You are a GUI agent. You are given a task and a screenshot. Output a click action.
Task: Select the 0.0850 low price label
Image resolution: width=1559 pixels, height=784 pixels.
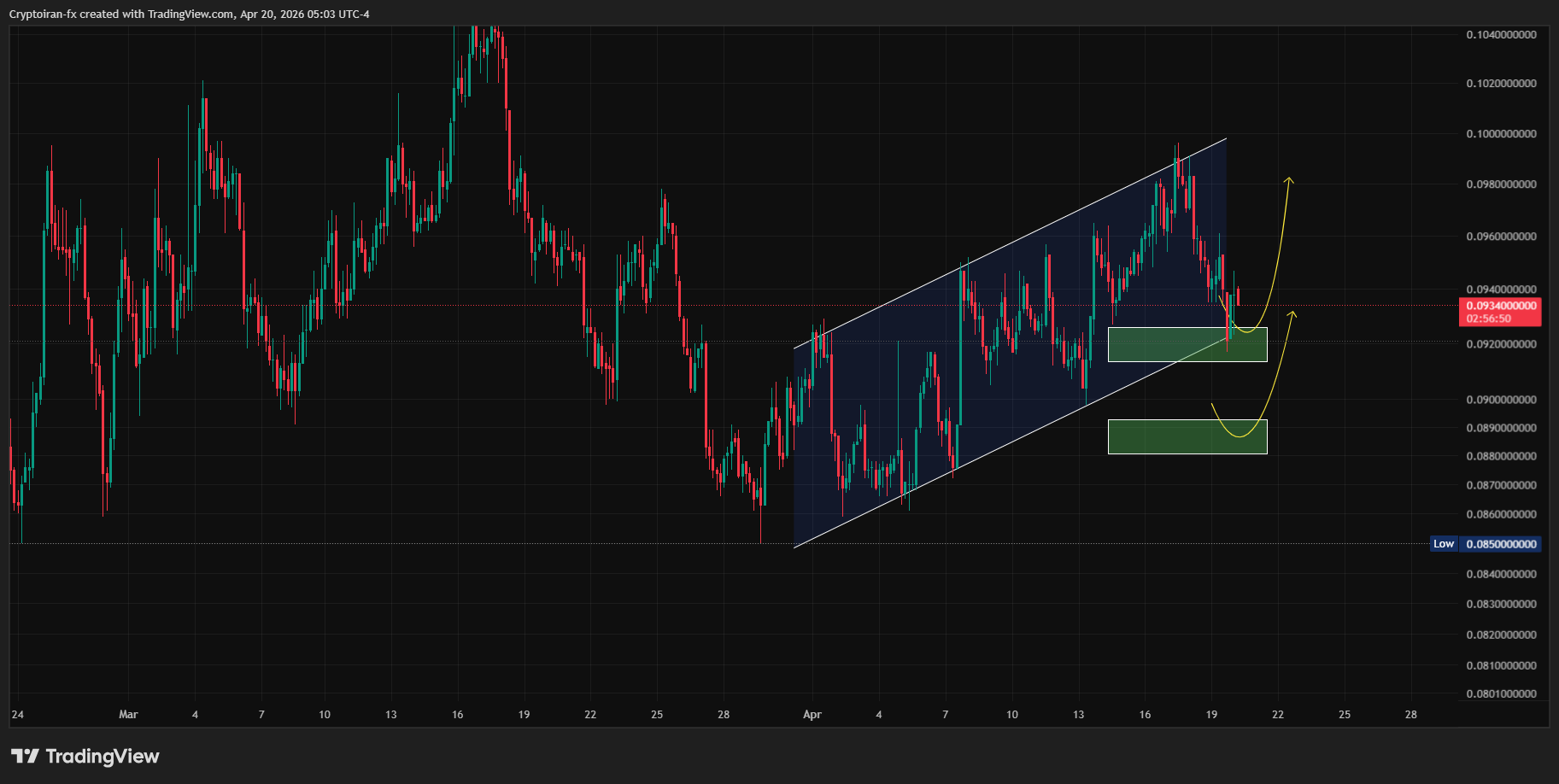click(1501, 544)
